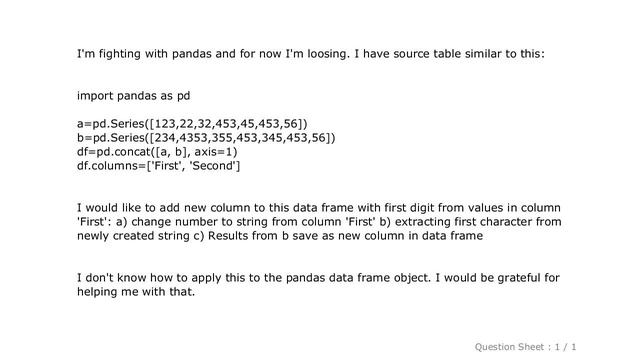The height and width of the screenshot is (360, 640).
Task: Click the text 'newly created string c)'
Action: tap(140, 236)
